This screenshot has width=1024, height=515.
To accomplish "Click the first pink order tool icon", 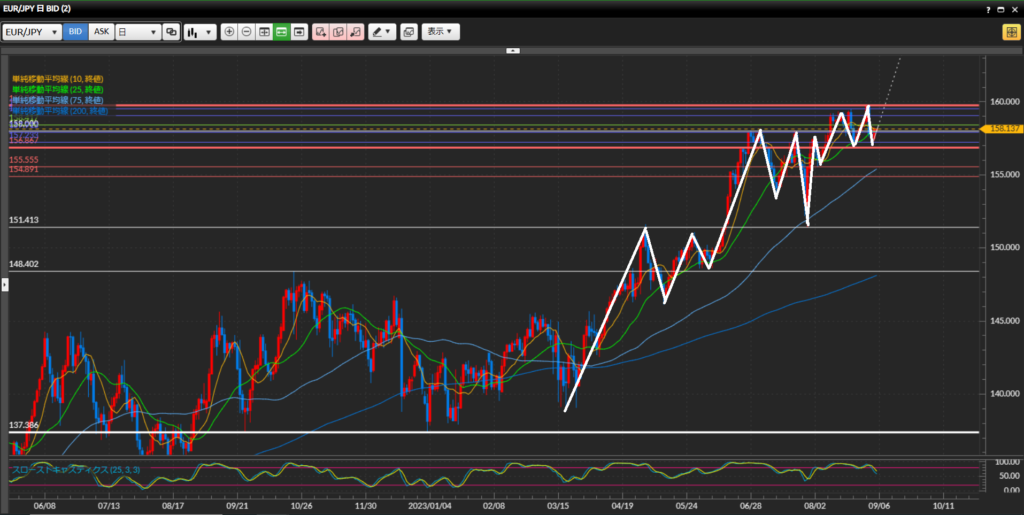I will [x=321, y=32].
